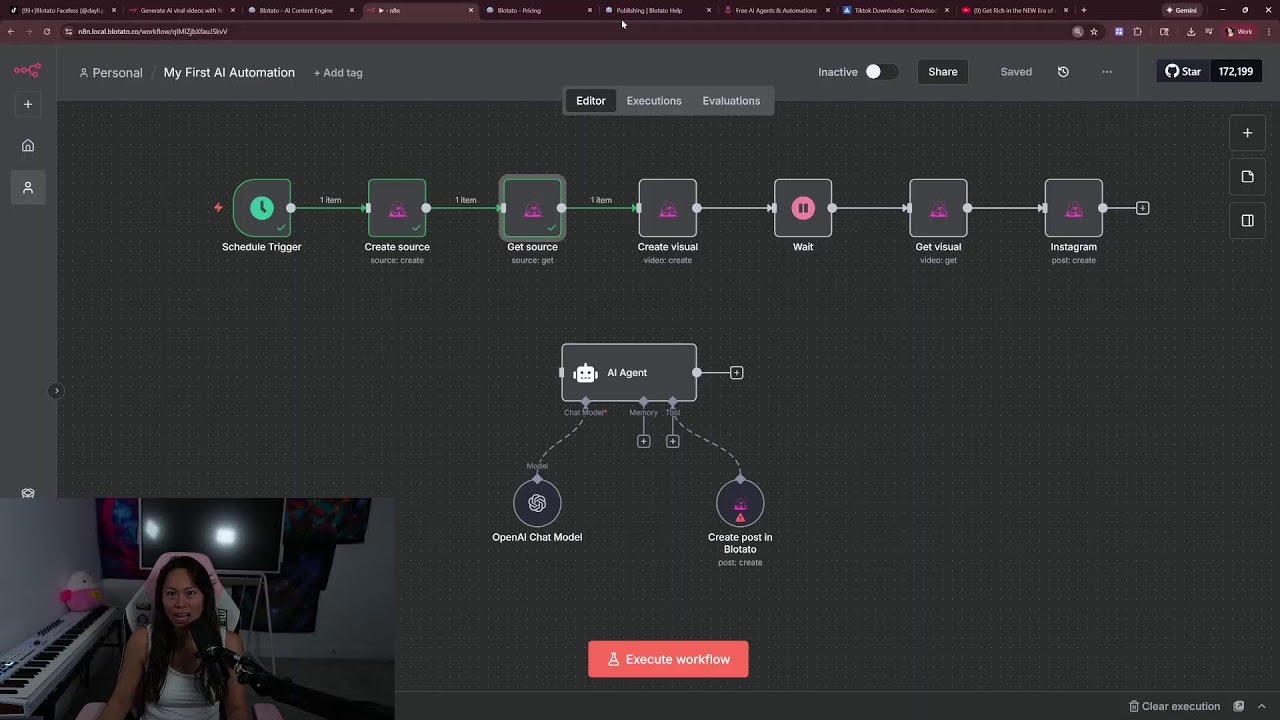Add a Tool sub-node to AI Agent
The width and height of the screenshot is (1280, 720).
673,441
